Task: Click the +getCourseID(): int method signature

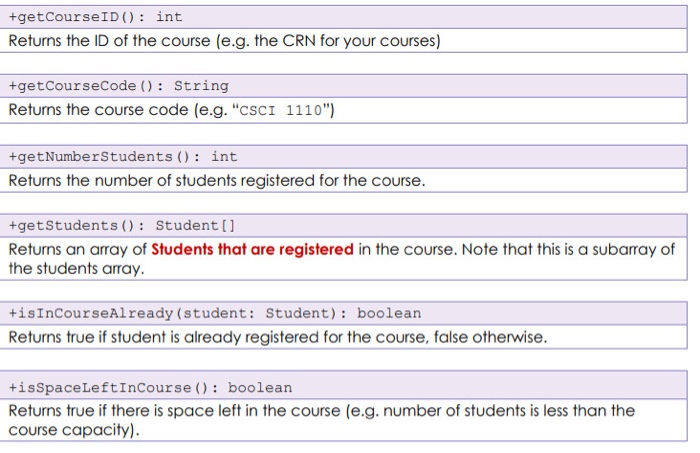Action: [x=96, y=17]
